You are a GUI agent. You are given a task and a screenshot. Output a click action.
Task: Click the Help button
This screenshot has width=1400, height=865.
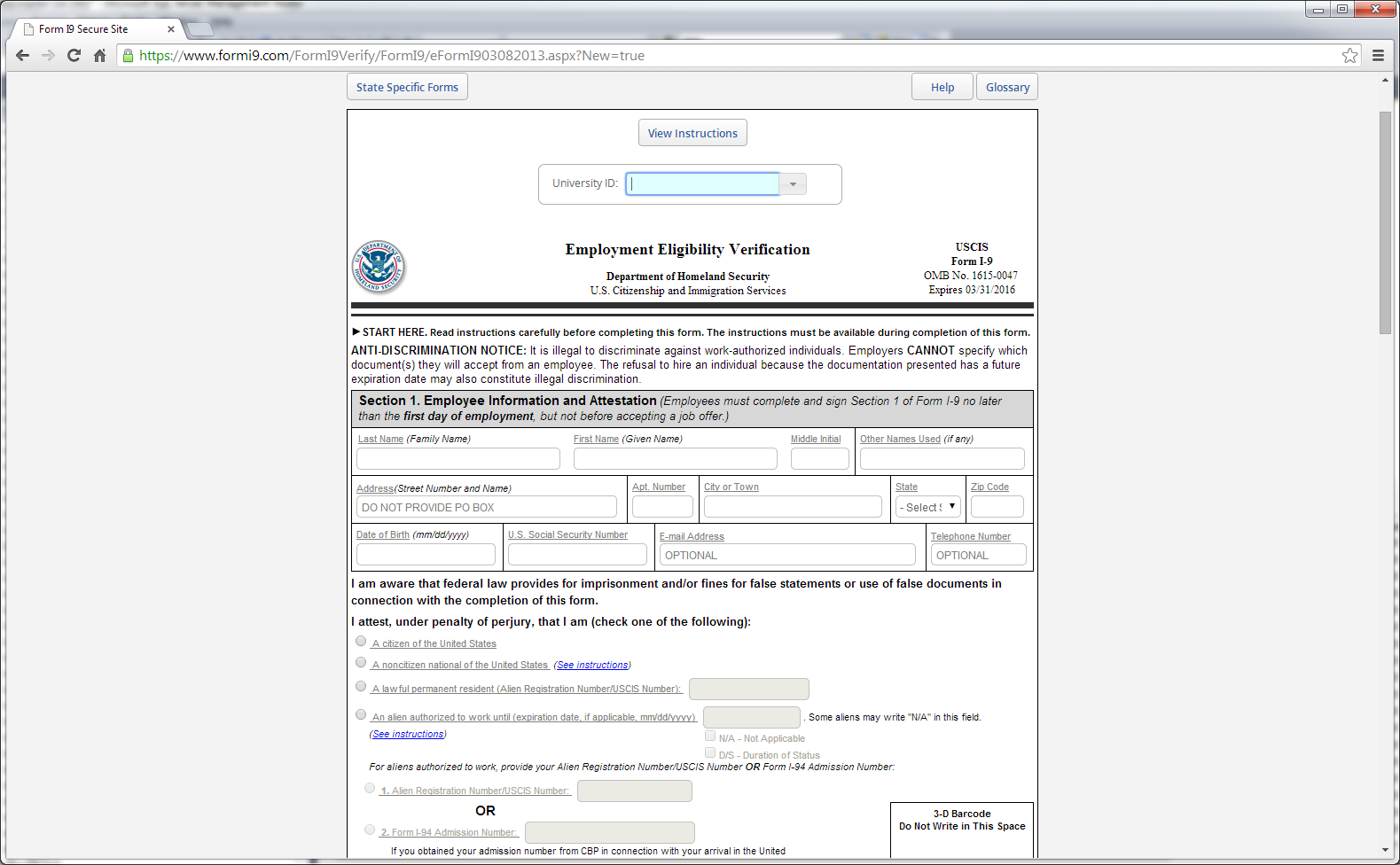pyautogui.click(x=942, y=87)
